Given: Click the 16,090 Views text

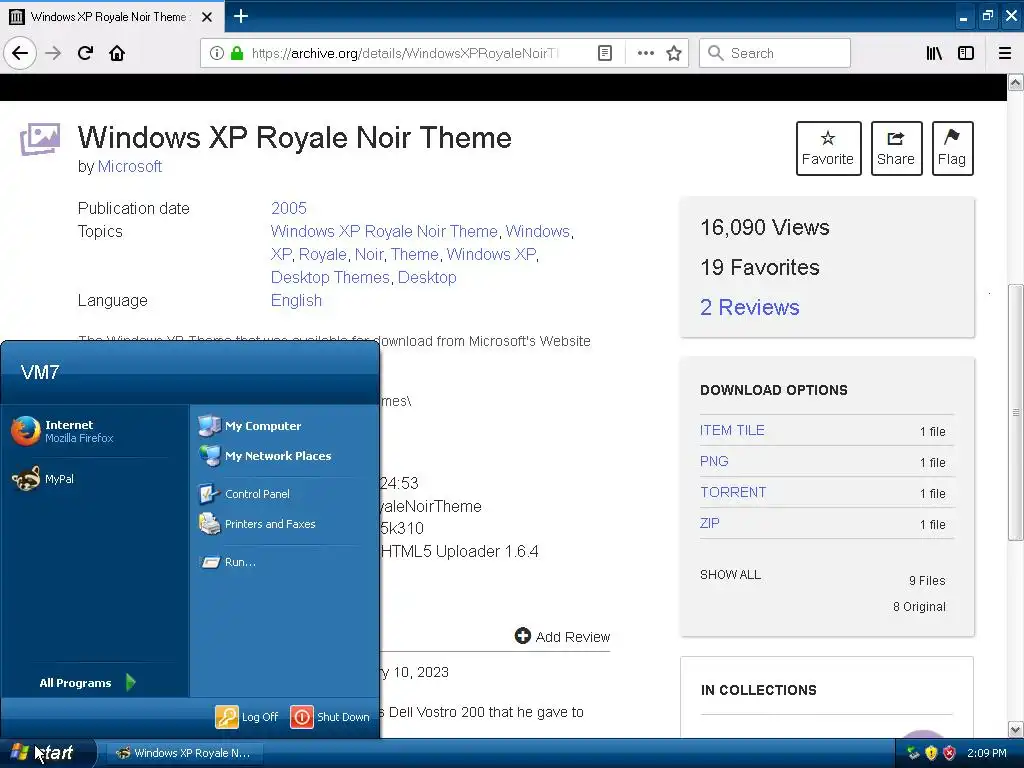Looking at the screenshot, I should [x=765, y=227].
